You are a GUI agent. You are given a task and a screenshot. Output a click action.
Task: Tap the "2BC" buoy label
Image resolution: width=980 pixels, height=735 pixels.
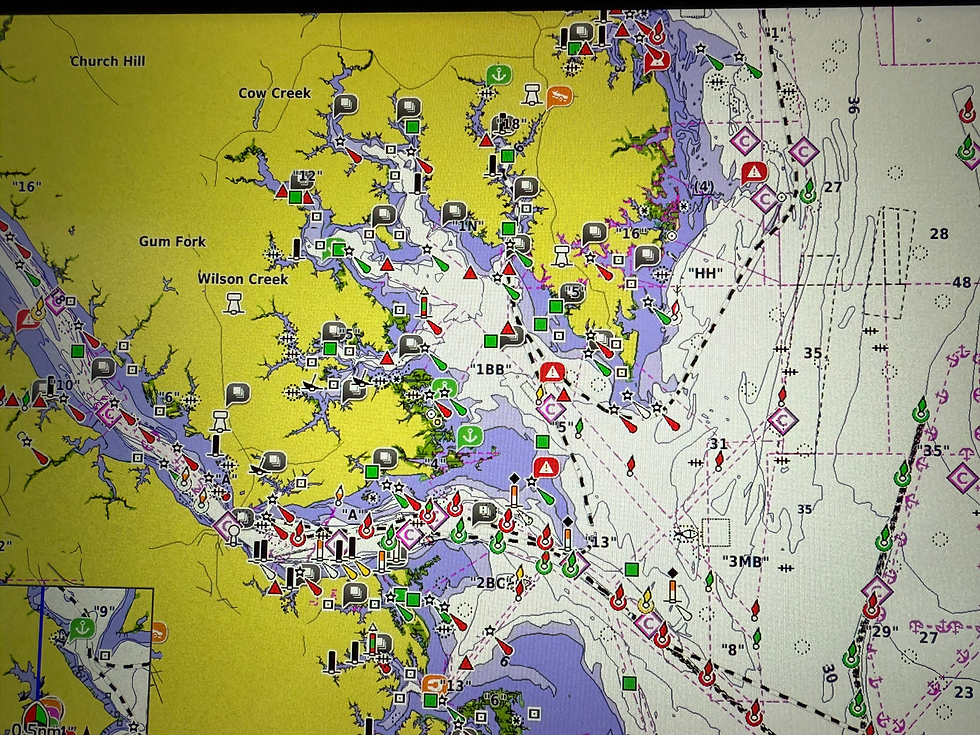[491, 584]
